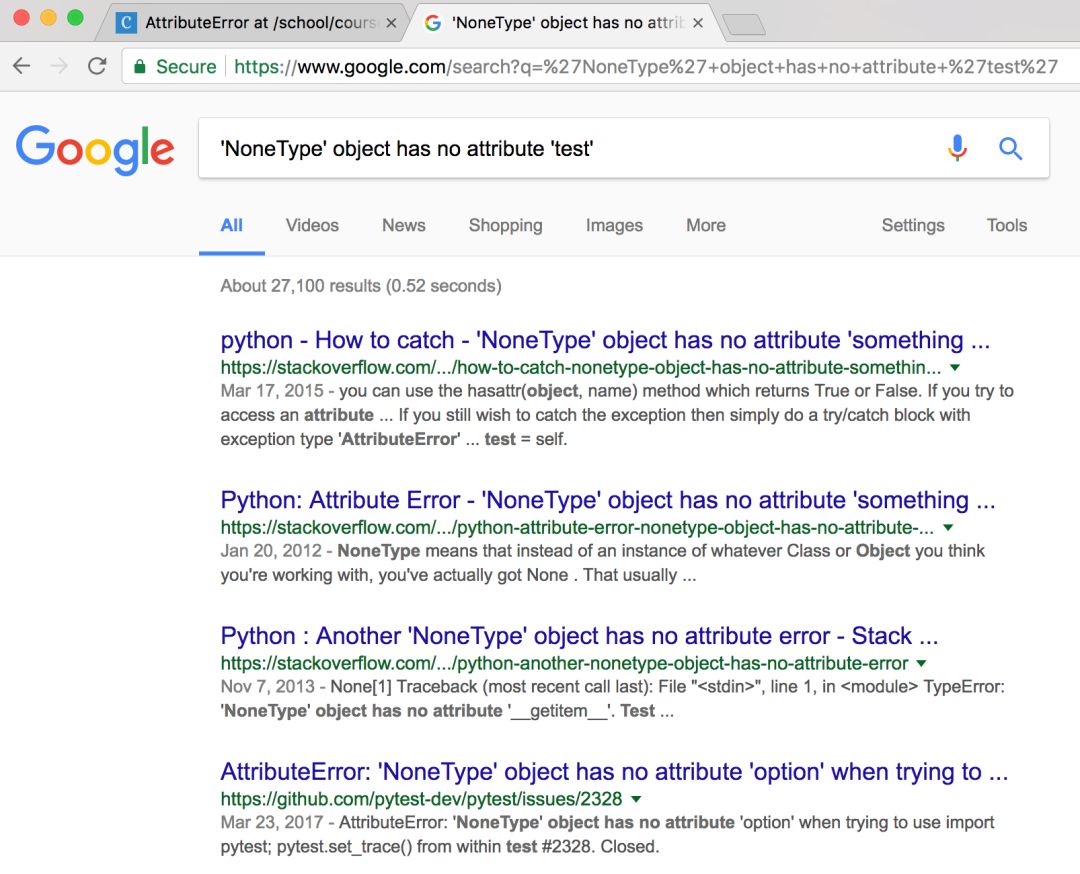Screen dimensions: 1080x874
Task: Go back using the browser back arrow
Action: (22, 66)
